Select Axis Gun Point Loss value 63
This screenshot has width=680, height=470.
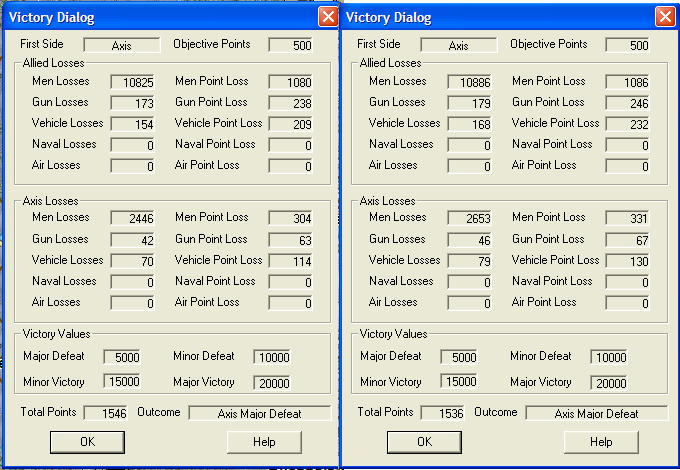(x=291, y=240)
